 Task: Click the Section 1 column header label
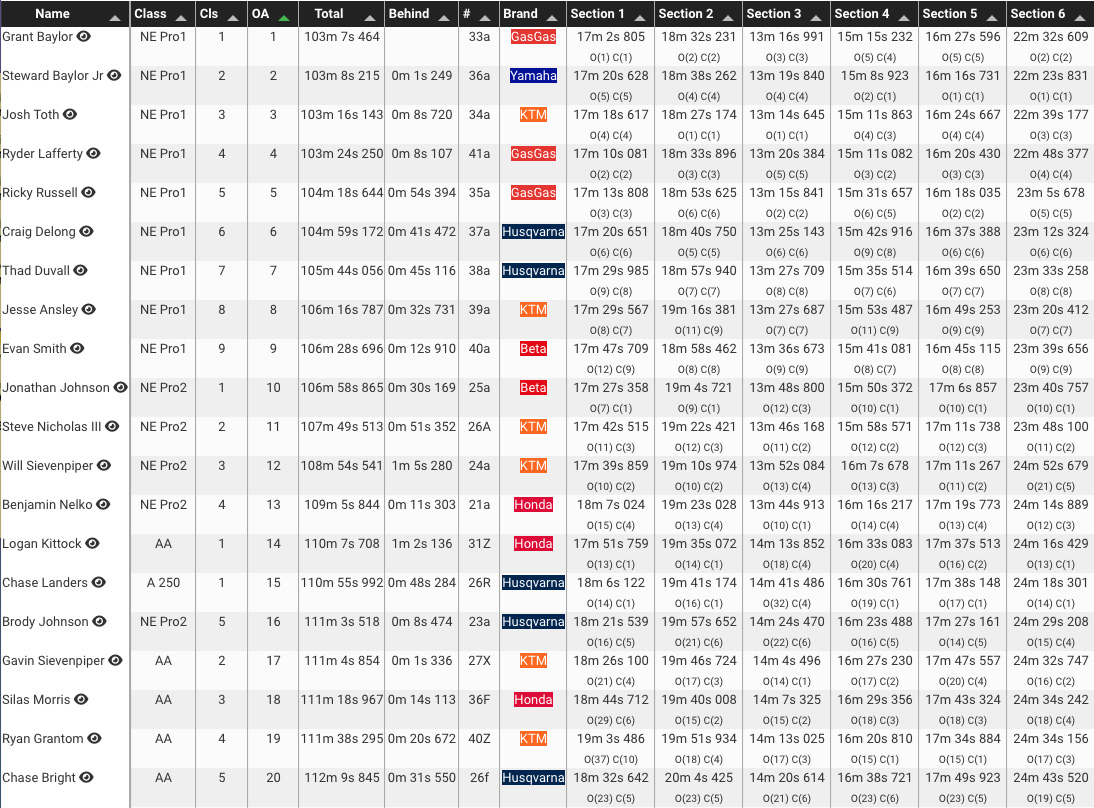tap(597, 14)
